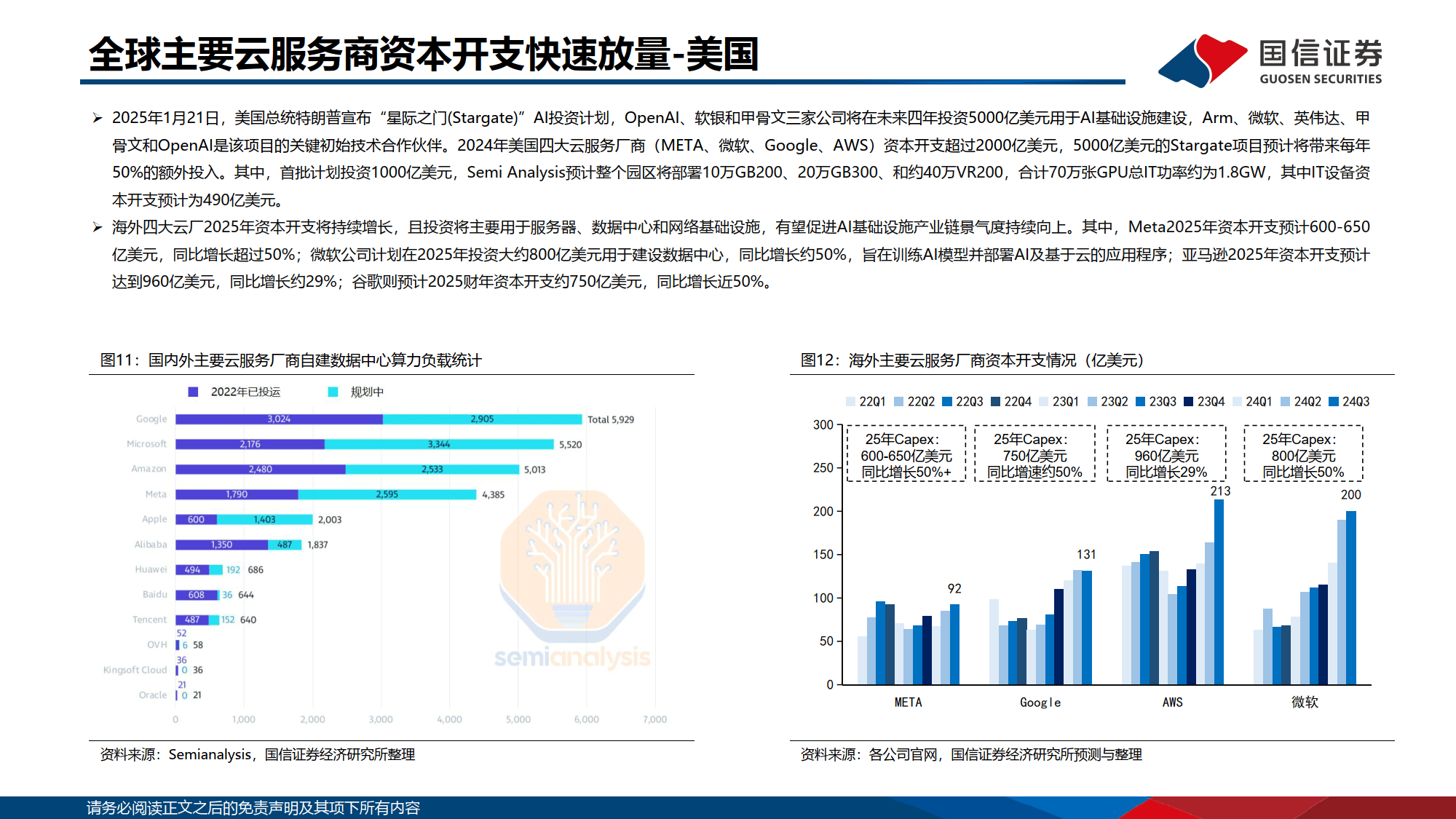The width and height of the screenshot is (1456, 819).
Task: Click Microsoft's 3,344 cyan bar
Action: point(439,444)
